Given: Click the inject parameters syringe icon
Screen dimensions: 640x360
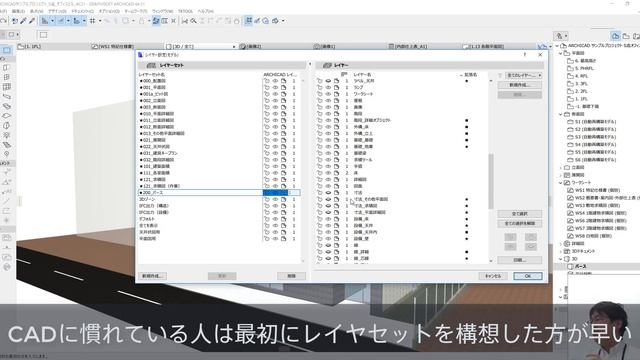Looking at the screenshot, I should [32, 20].
